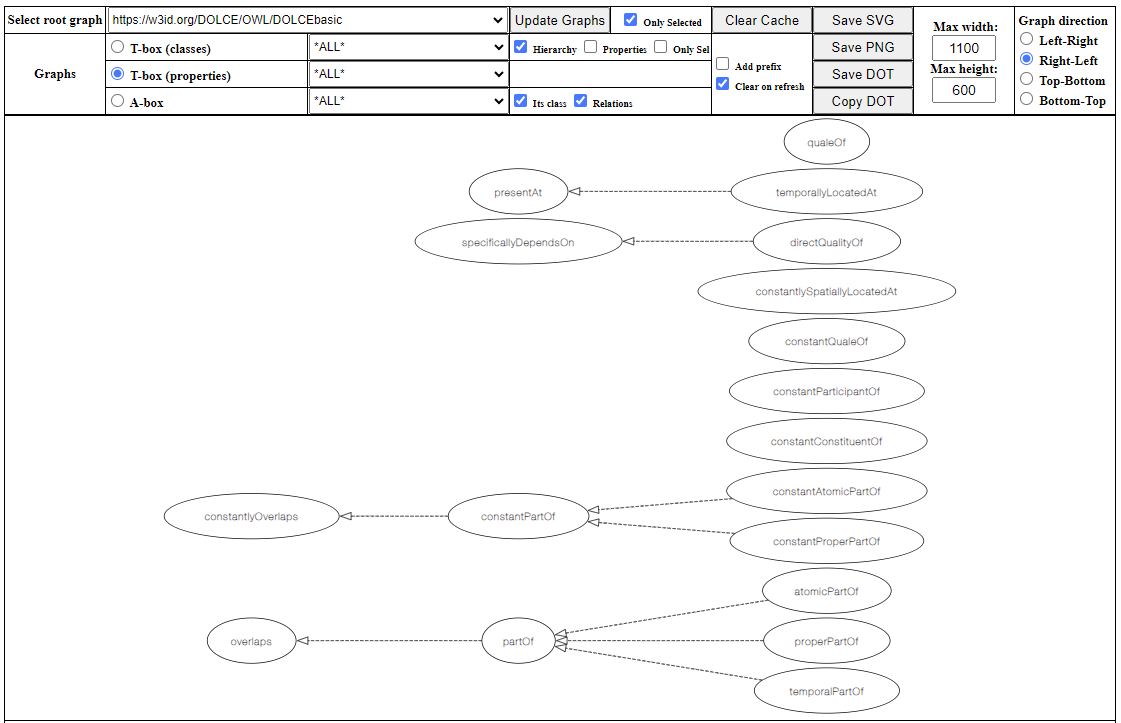Save the graph as SVG
Screen dimensions: 1121x723
point(862,20)
